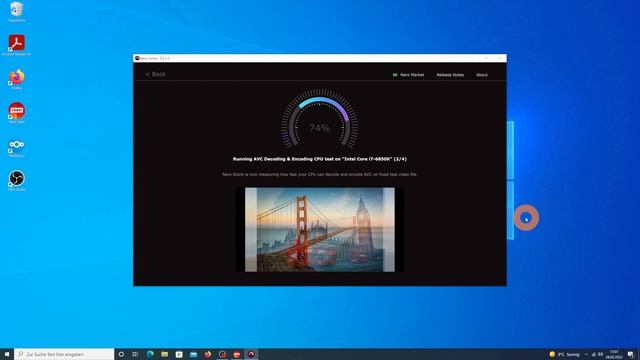Open Nero Market in Nero Score
The image size is (640, 360).
[x=408, y=75]
